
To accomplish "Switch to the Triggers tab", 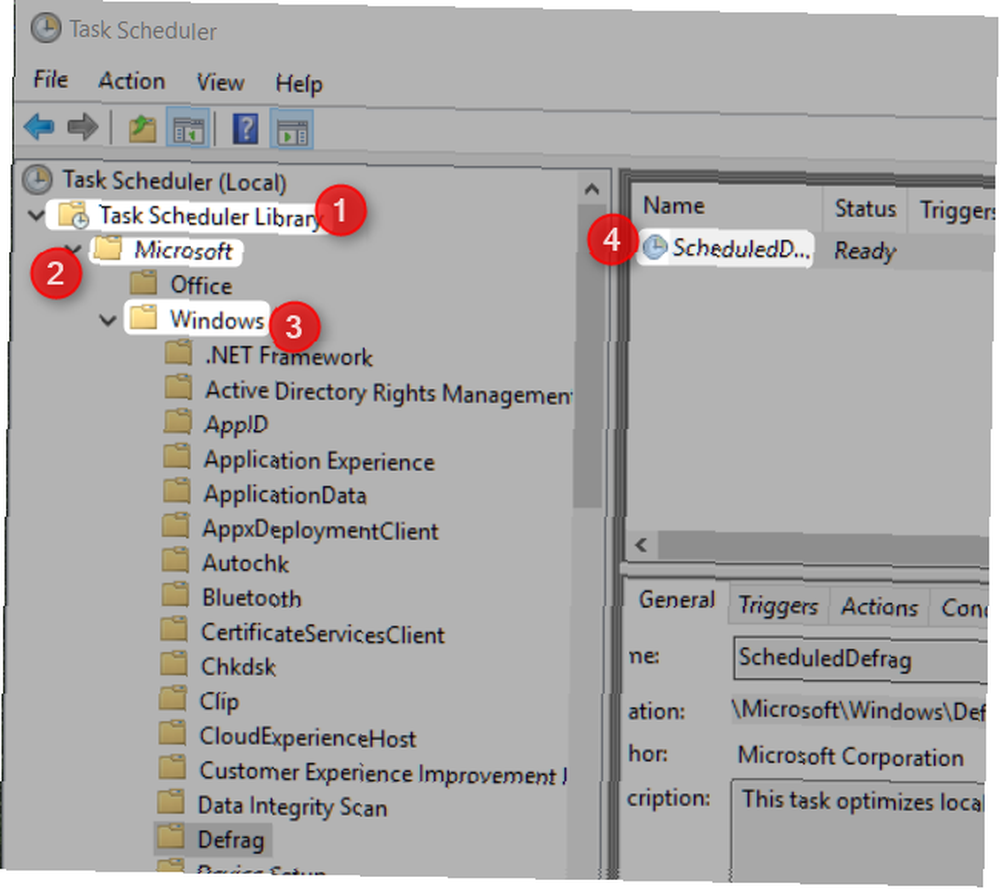I will click(778, 605).
